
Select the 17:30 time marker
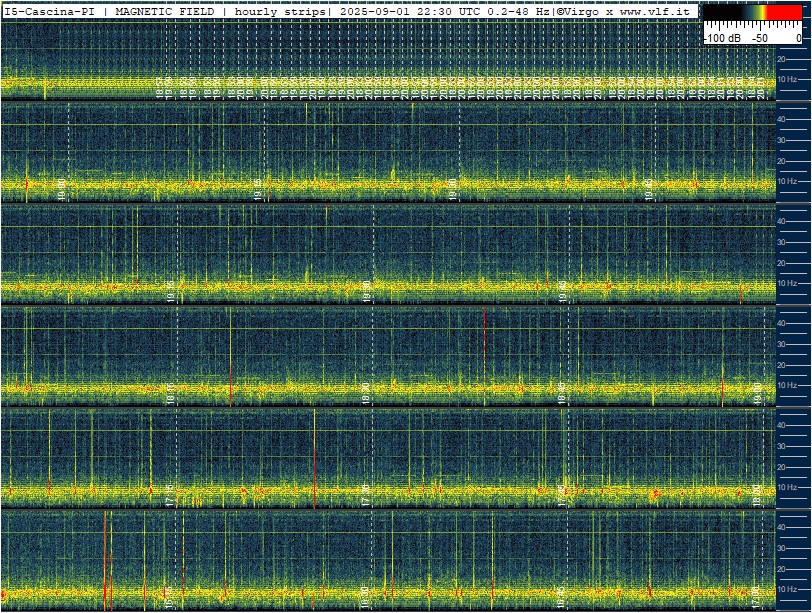[x=367, y=495]
